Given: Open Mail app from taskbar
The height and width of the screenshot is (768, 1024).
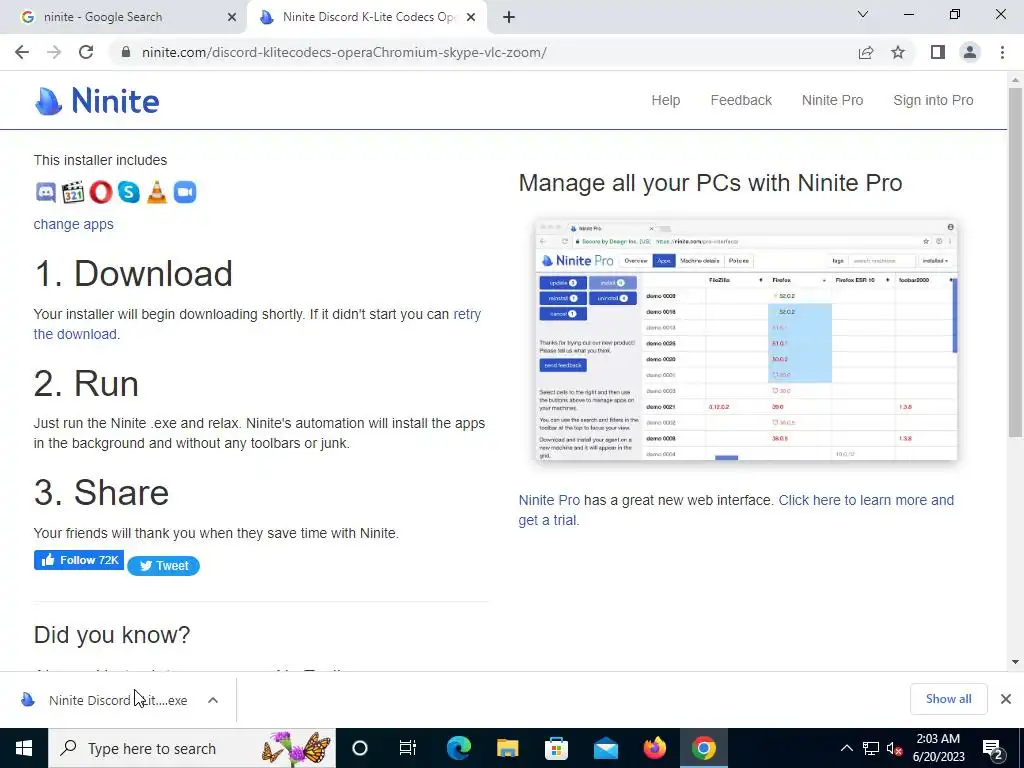Looking at the screenshot, I should 605,748.
